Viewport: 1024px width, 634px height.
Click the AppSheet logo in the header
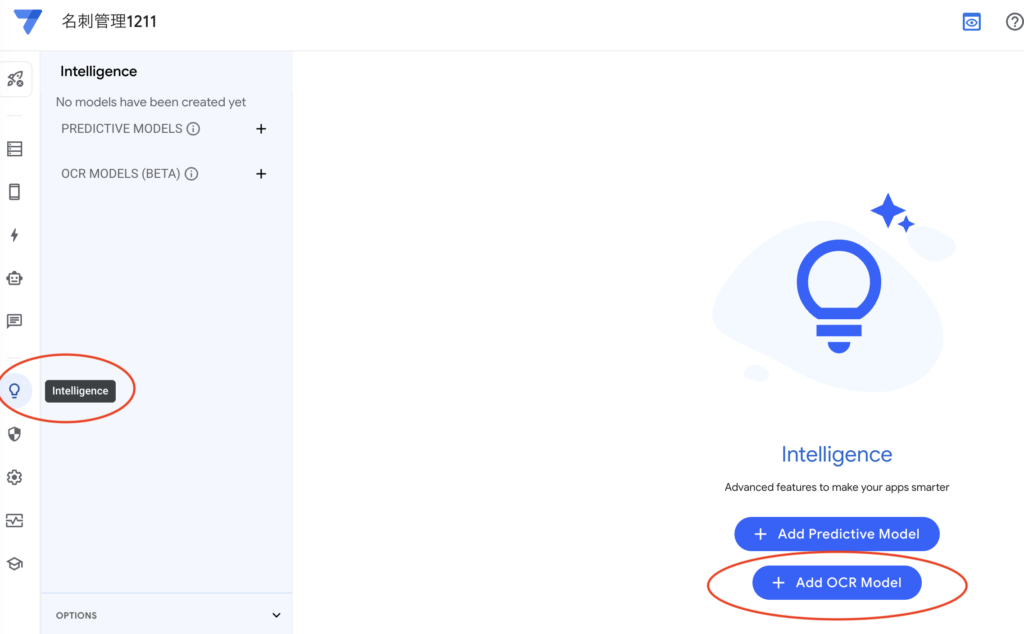pos(28,22)
